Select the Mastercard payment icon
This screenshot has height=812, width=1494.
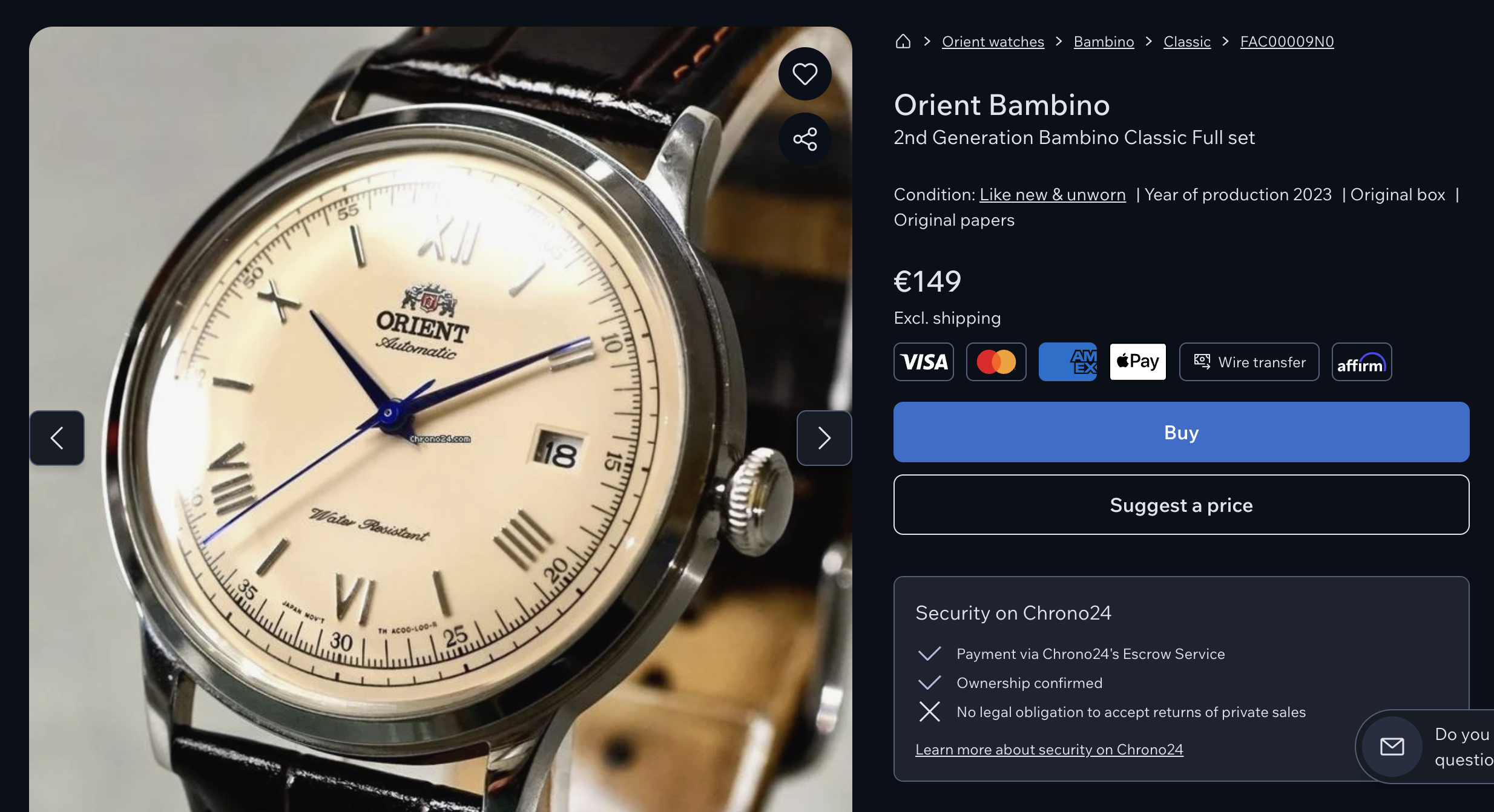(996, 362)
